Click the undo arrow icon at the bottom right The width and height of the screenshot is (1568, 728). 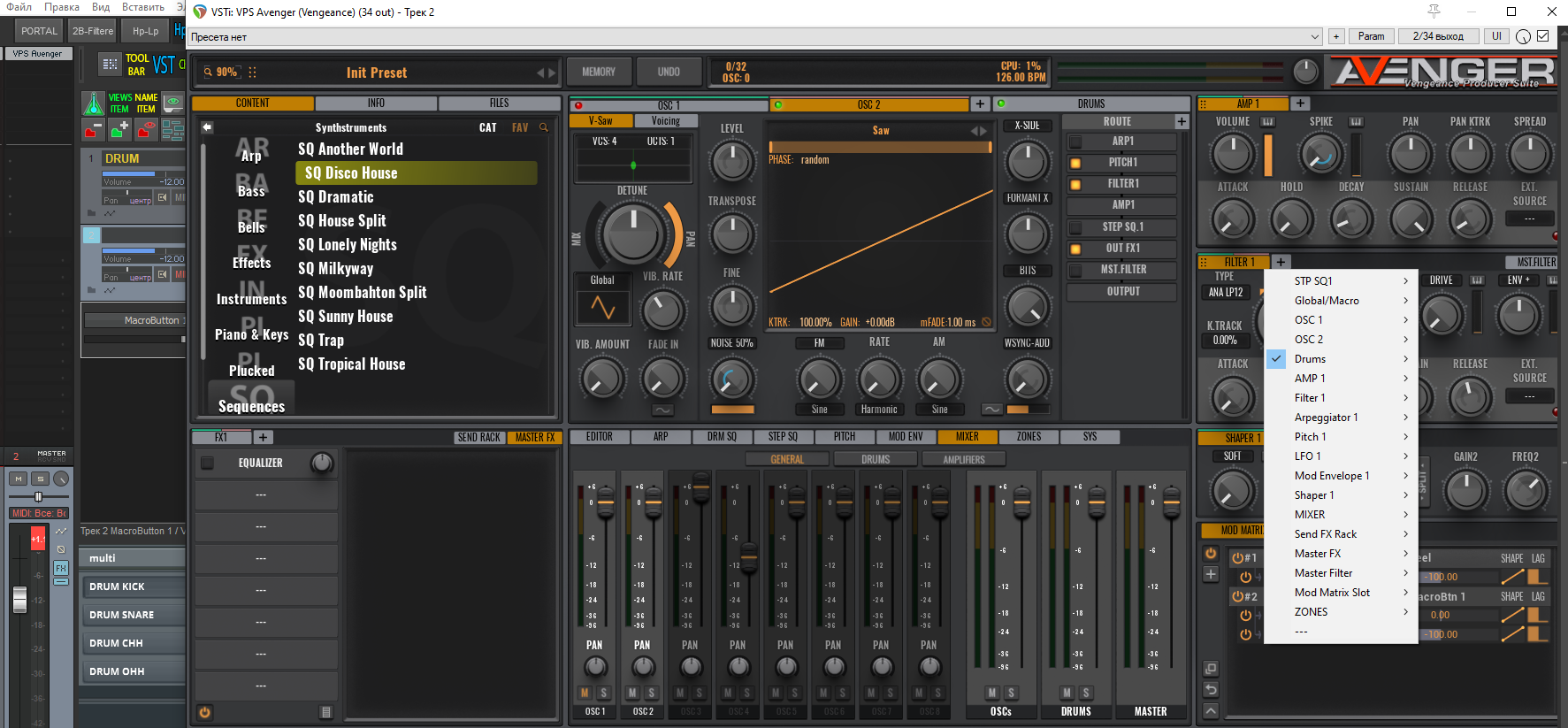[x=1211, y=690]
